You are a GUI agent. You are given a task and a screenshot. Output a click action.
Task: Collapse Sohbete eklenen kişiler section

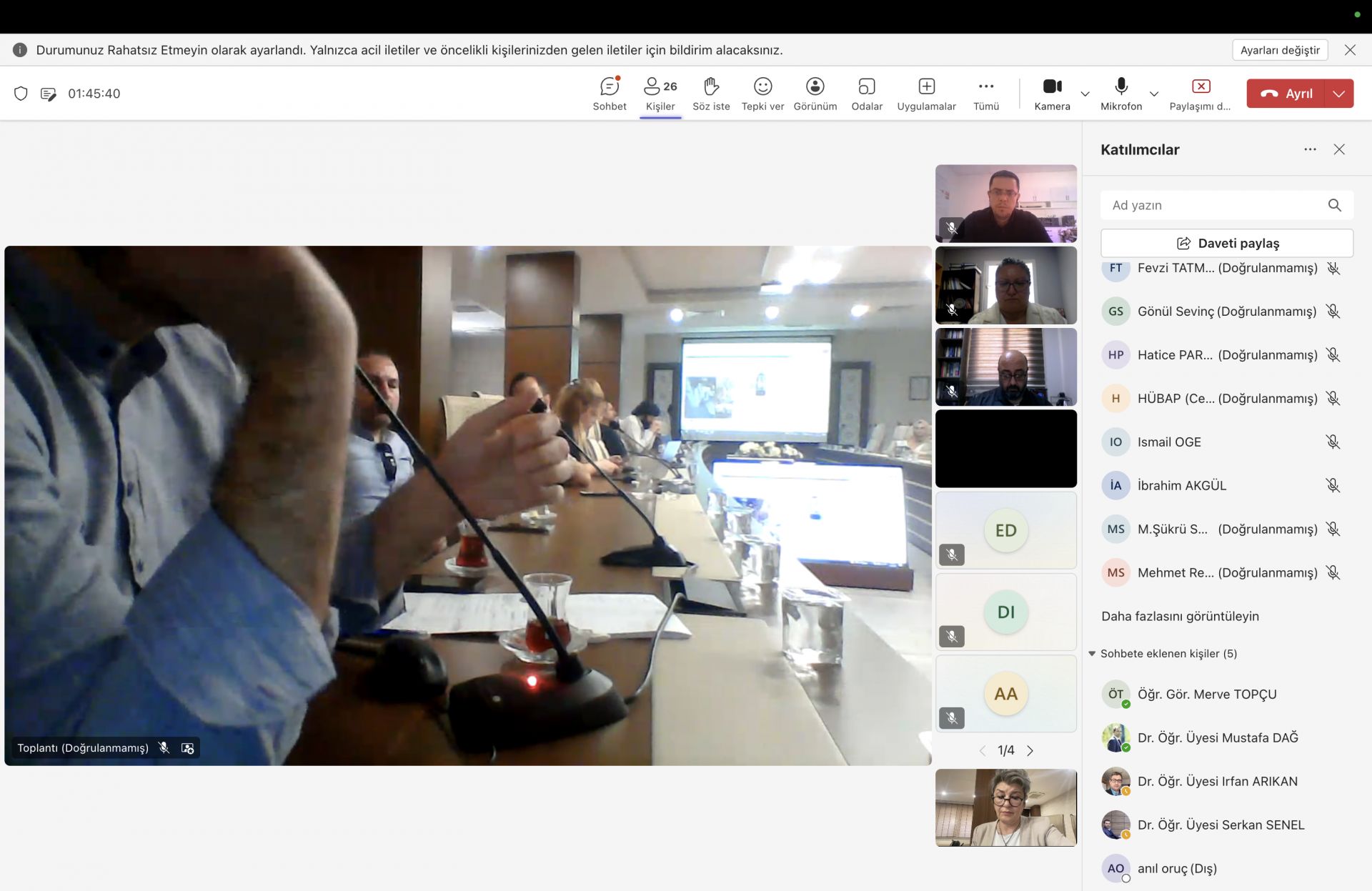1092,654
